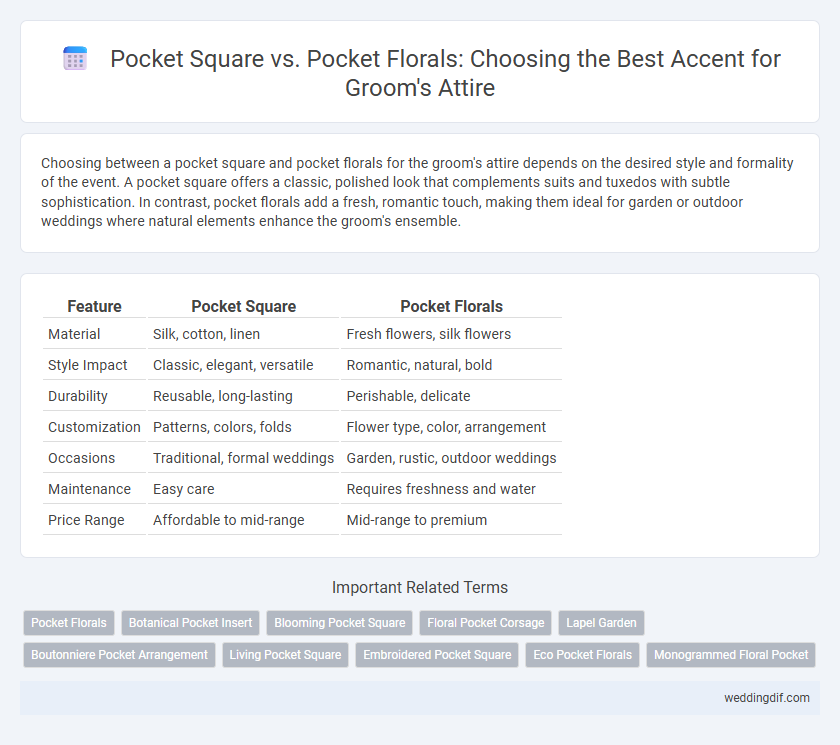This screenshot has height=745, width=840.
Task: Select the Botanical Pocket Insert tag
Action: tap(190, 623)
